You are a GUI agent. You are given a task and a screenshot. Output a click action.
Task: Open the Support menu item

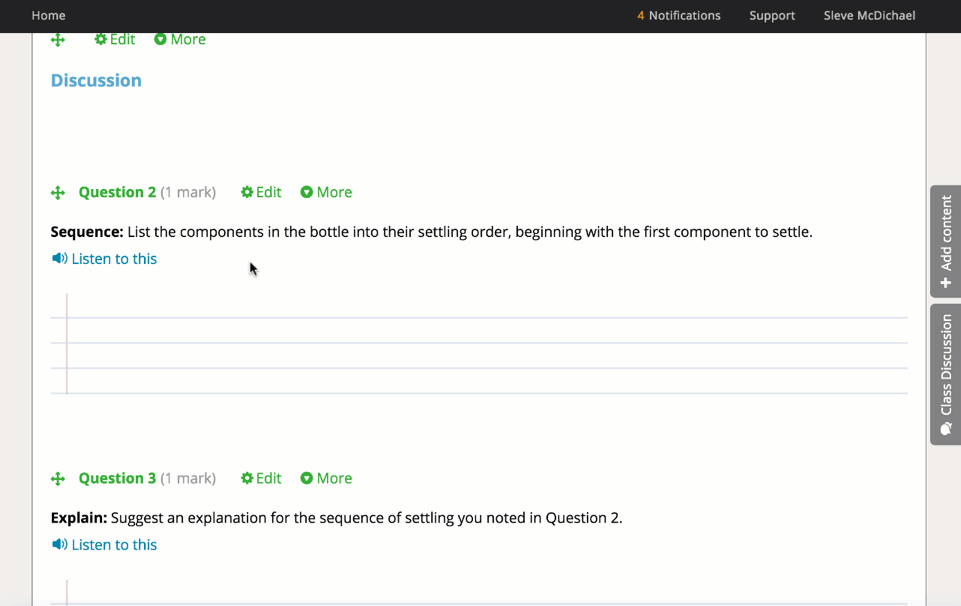point(772,15)
